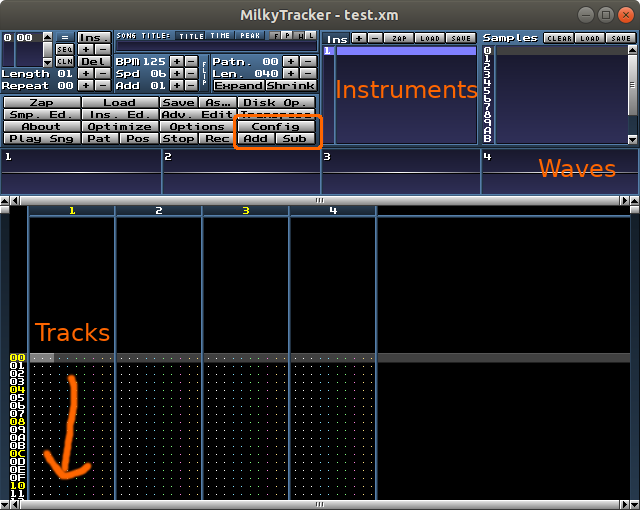Increase pattern Len. with plus
This screenshot has width=640, height=510.
tap(291, 73)
